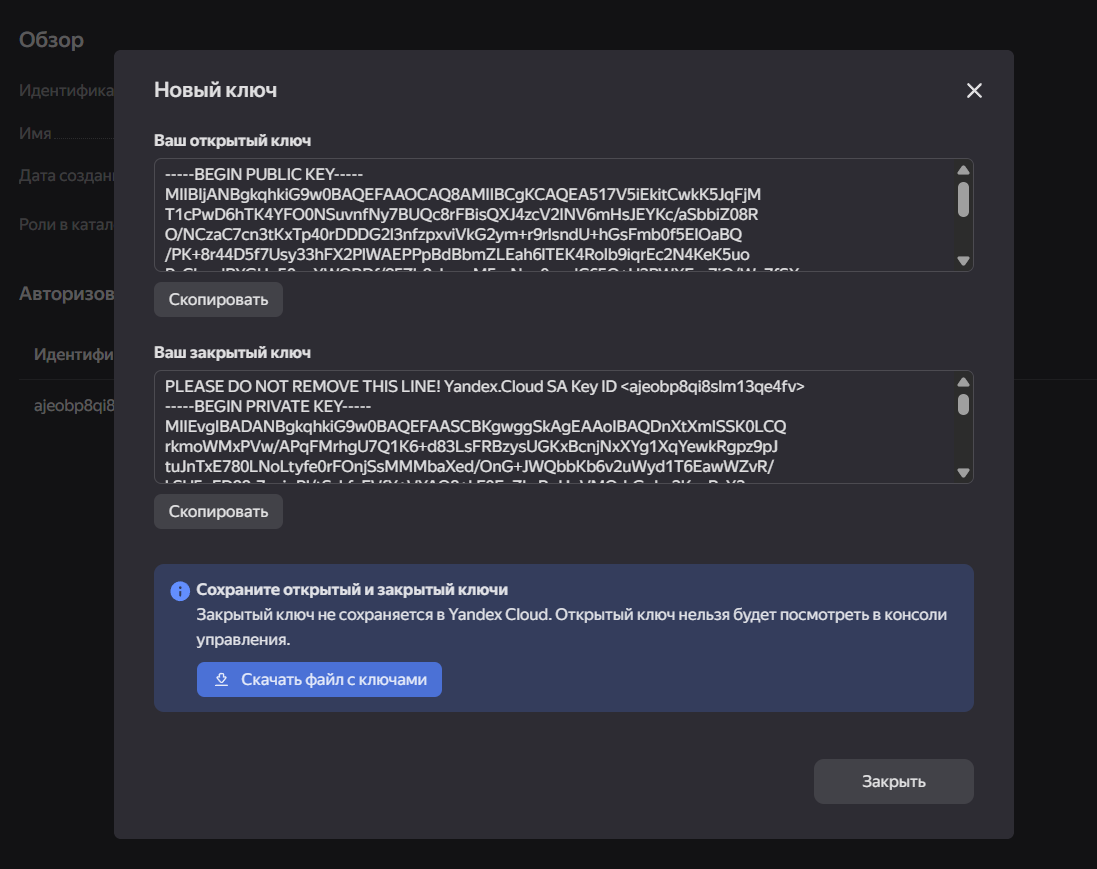Copy the private key with Скопировать

tap(218, 512)
